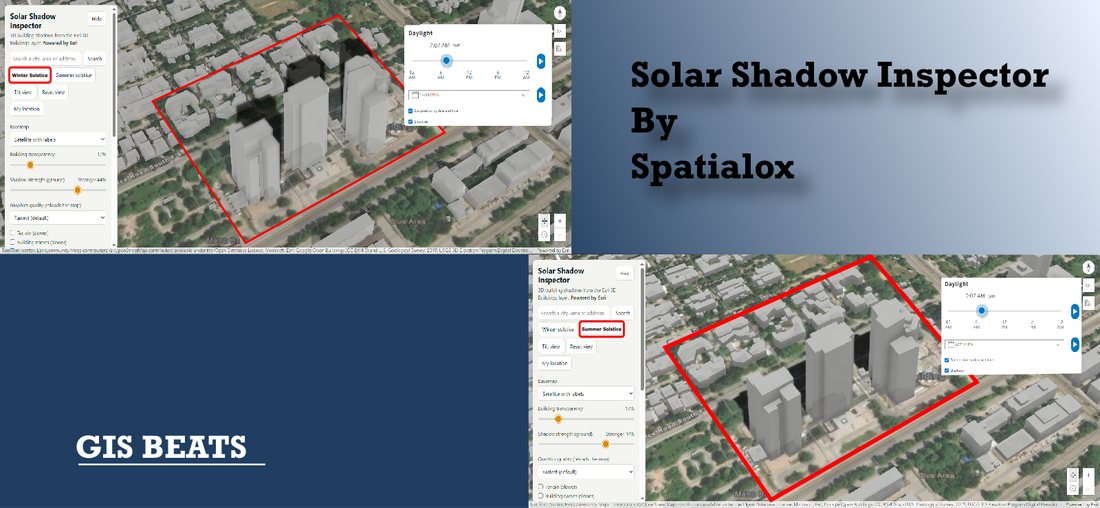The image size is (1100, 508).
Task: Hide the upper Solar Shadow Inspector panel
Action: (x=97, y=19)
